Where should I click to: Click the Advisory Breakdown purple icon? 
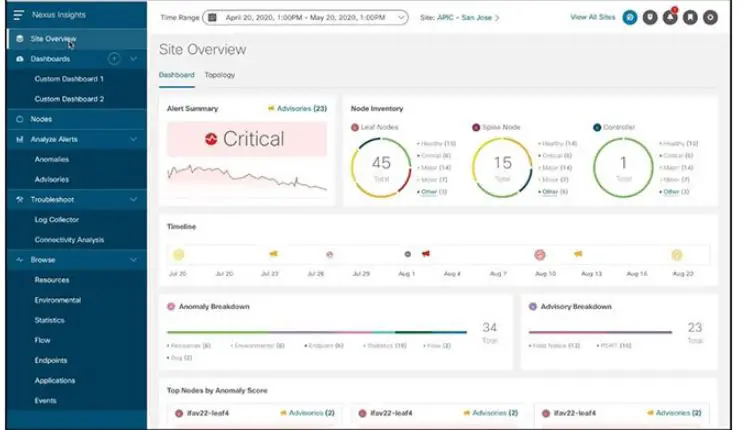coord(533,307)
